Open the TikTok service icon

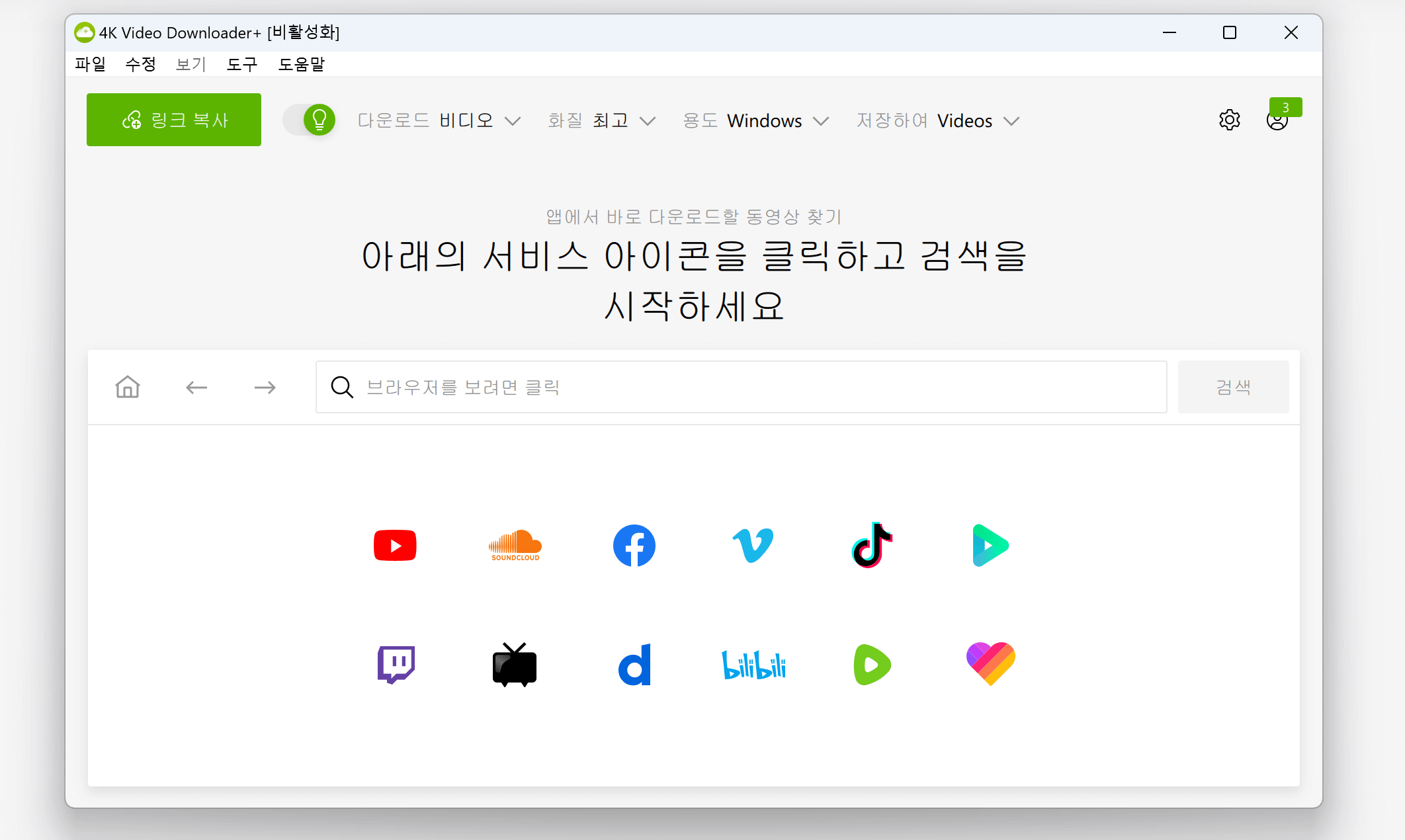[x=872, y=545]
